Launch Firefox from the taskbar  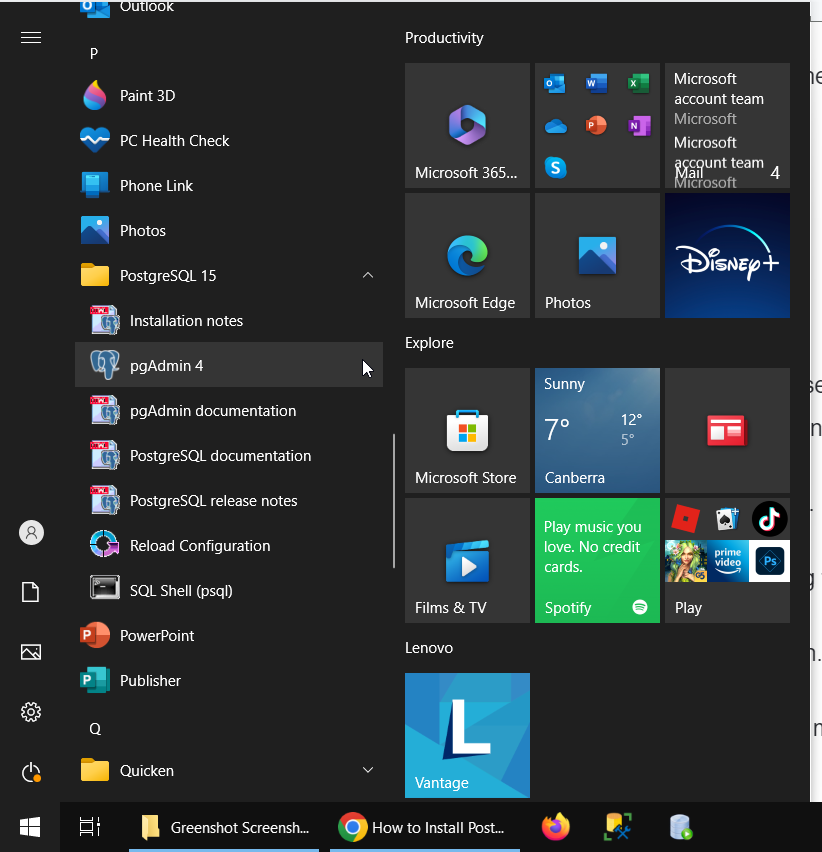point(555,827)
